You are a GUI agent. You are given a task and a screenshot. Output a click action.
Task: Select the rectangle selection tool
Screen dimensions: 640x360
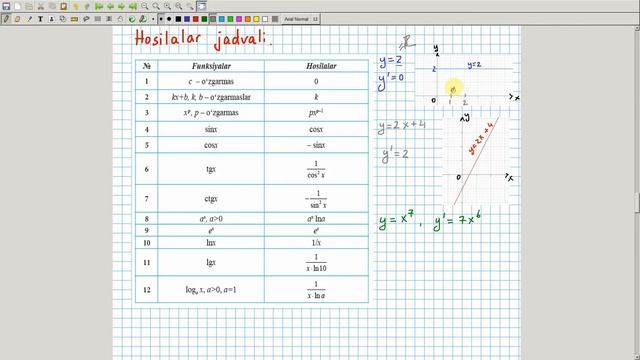98,19
